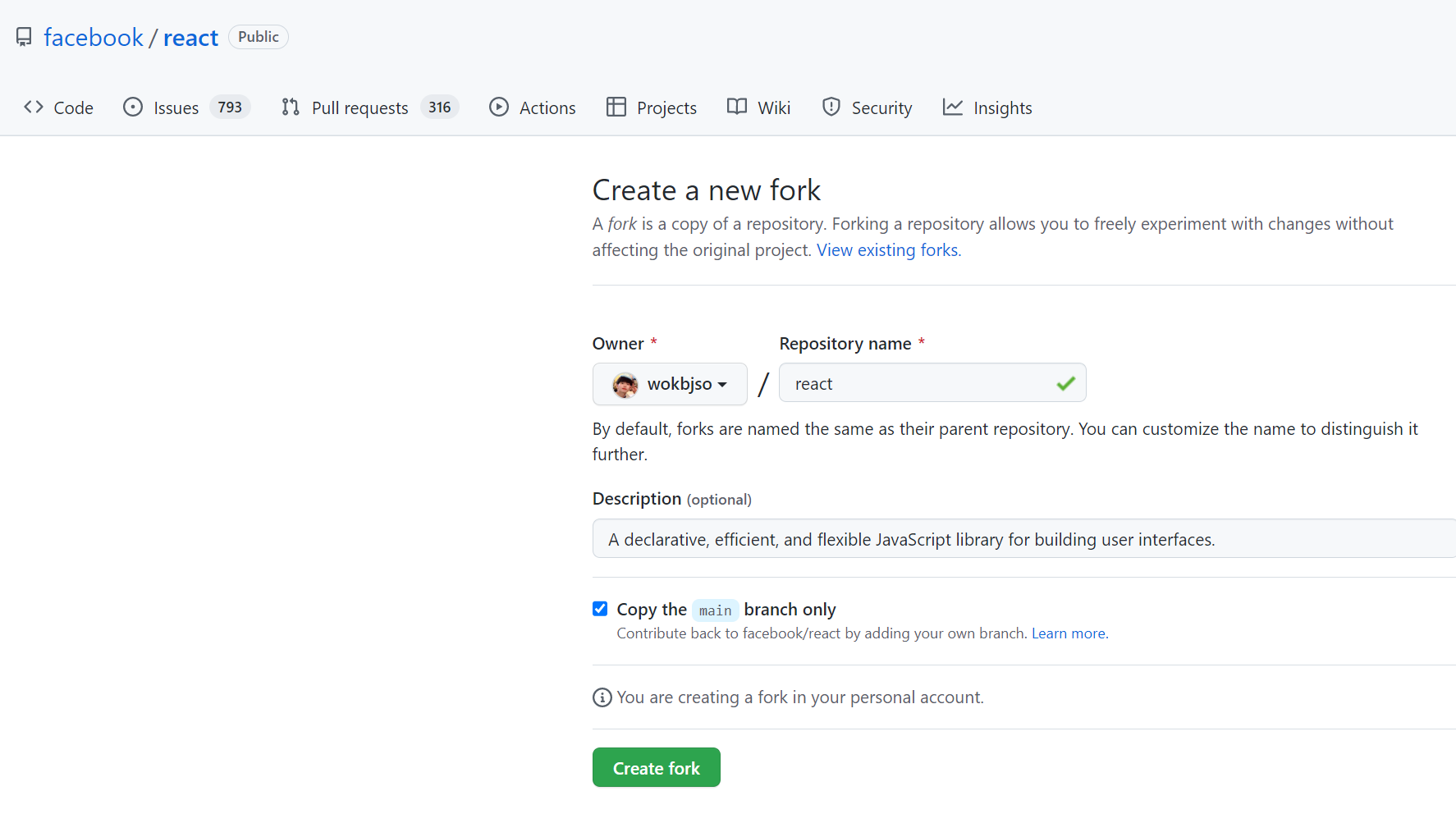Click the Wiki open-book icon
This screenshot has width=1456, height=832.
(x=737, y=107)
